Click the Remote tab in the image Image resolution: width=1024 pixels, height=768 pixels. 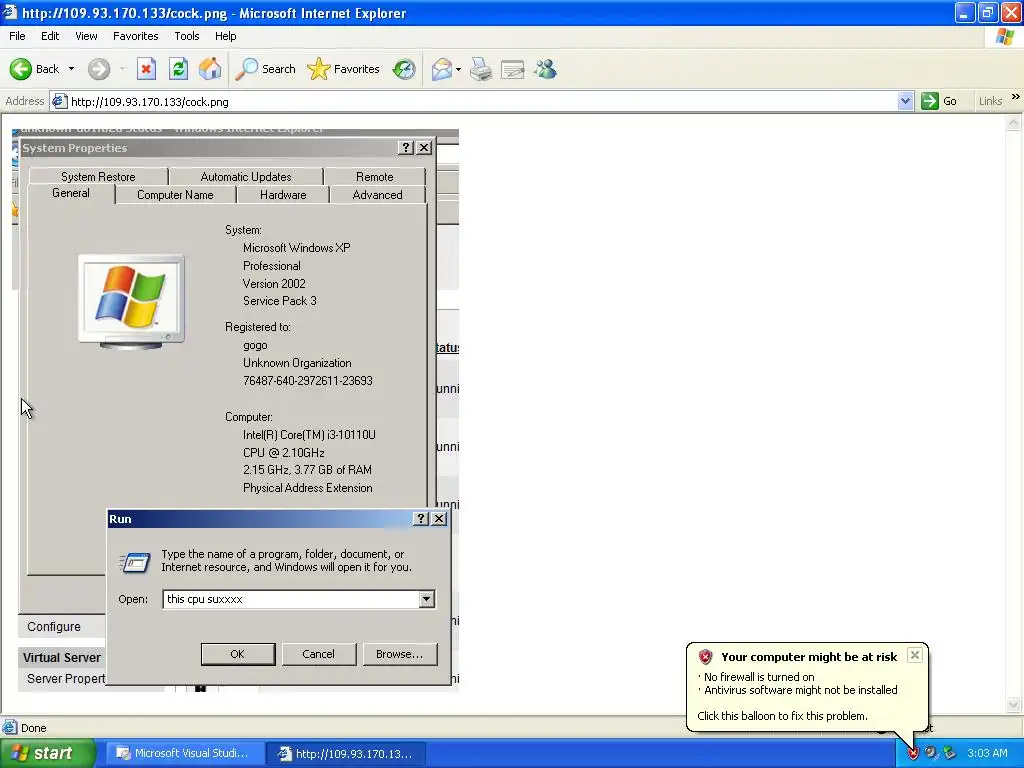[x=374, y=176]
